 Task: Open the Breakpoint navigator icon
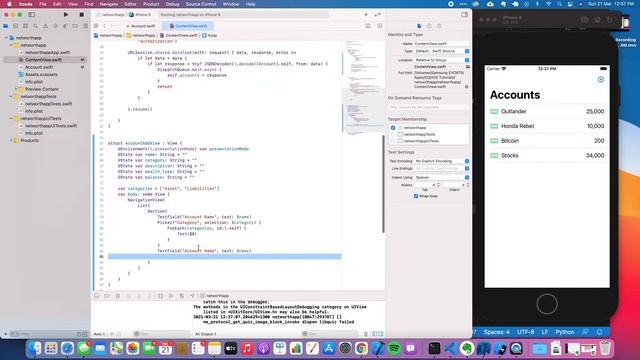click(75, 26)
